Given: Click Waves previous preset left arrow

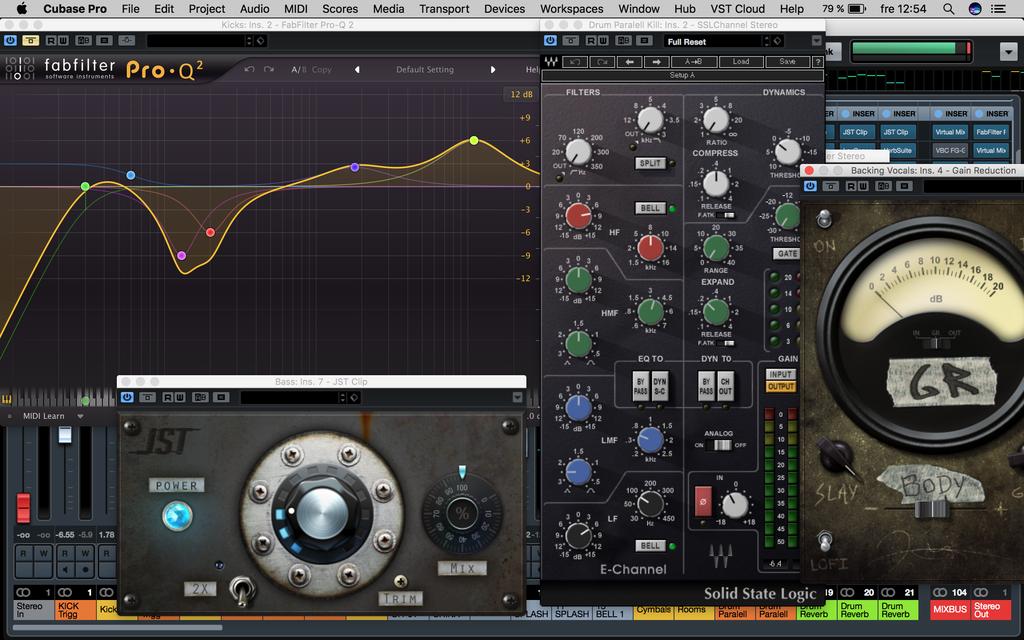Looking at the screenshot, I should point(630,61).
